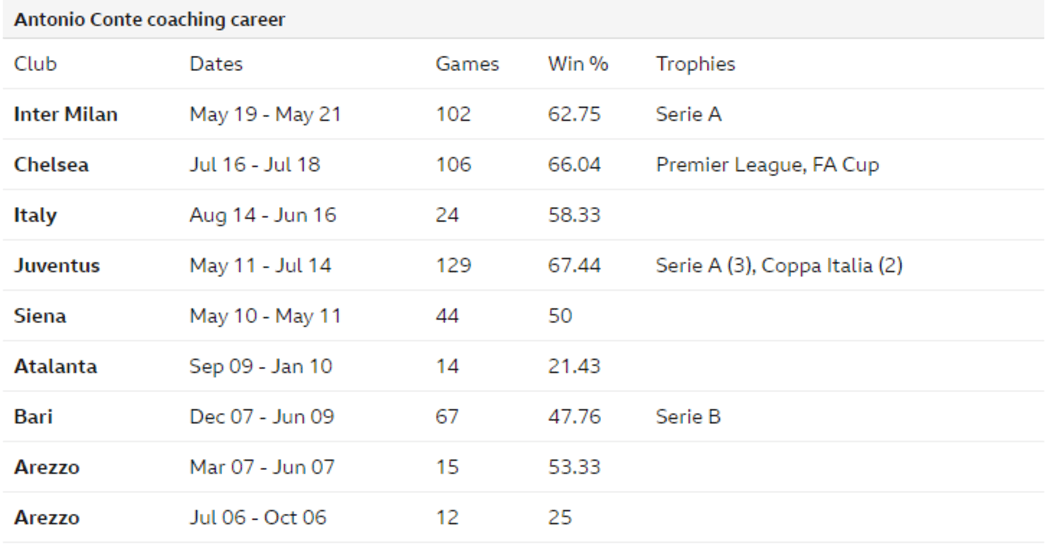Select 'Premier League, FA Cup' trophies cell
Screen dimensions: 1050x556
click(767, 165)
